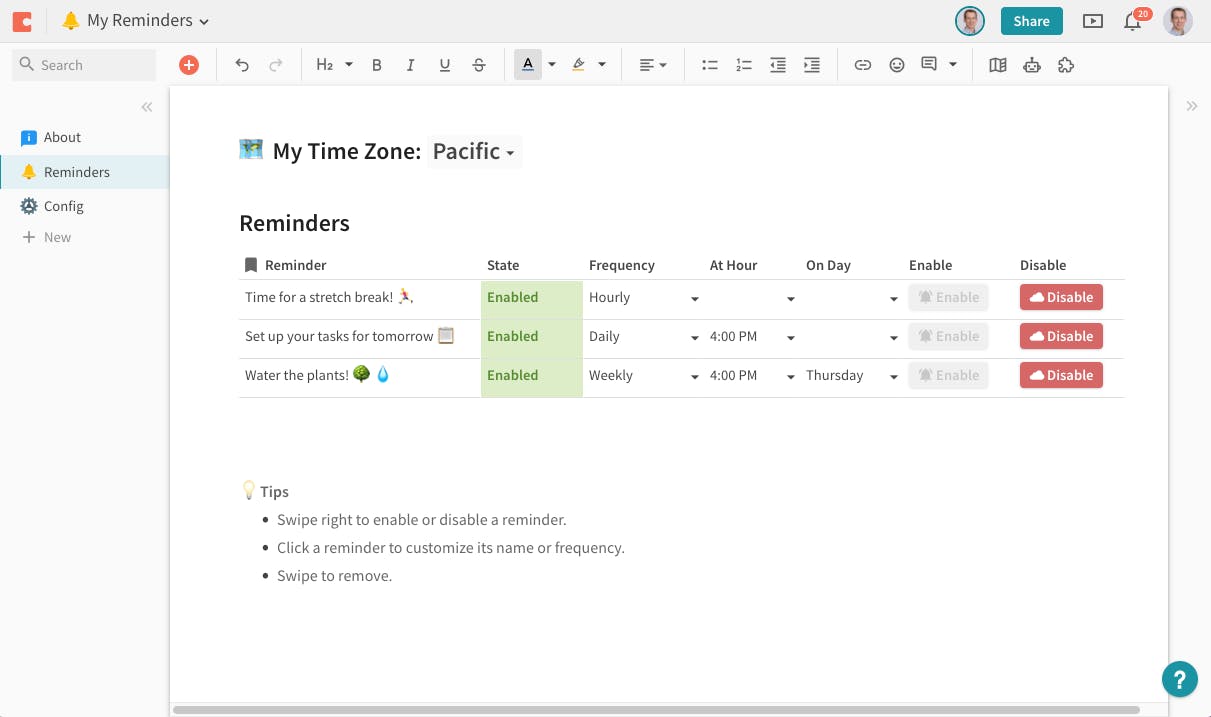Toggle strikethrough formatting
The height and width of the screenshot is (717, 1211).
pos(479,65)
